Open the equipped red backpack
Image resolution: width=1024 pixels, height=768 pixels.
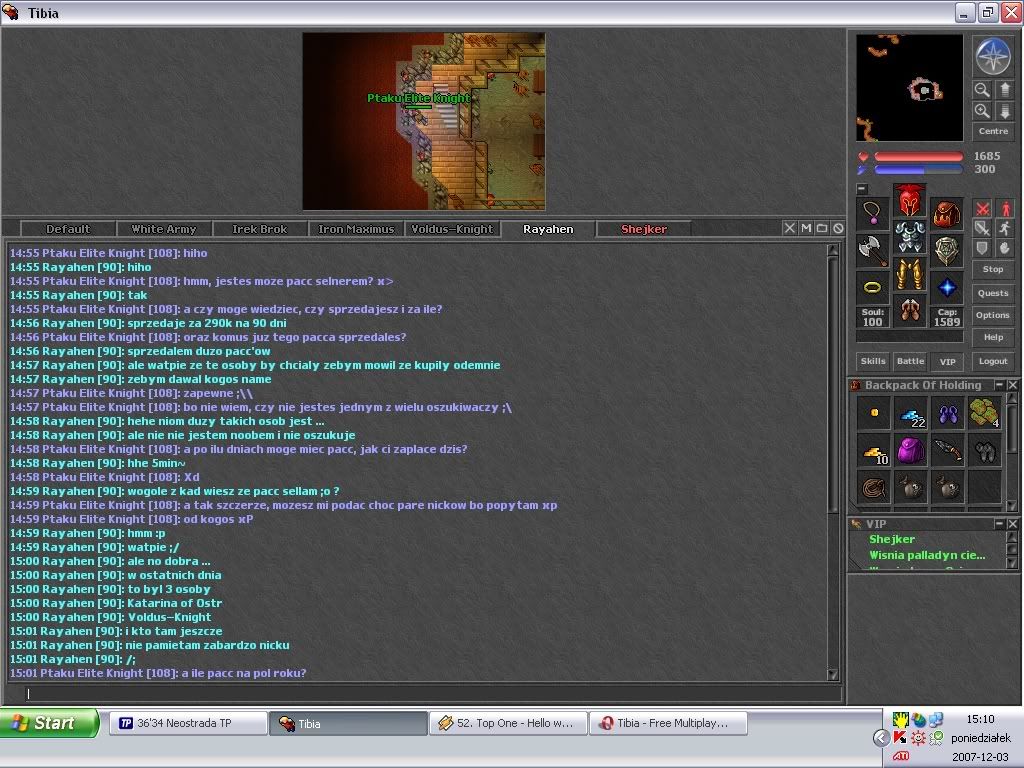coord(947,214)
